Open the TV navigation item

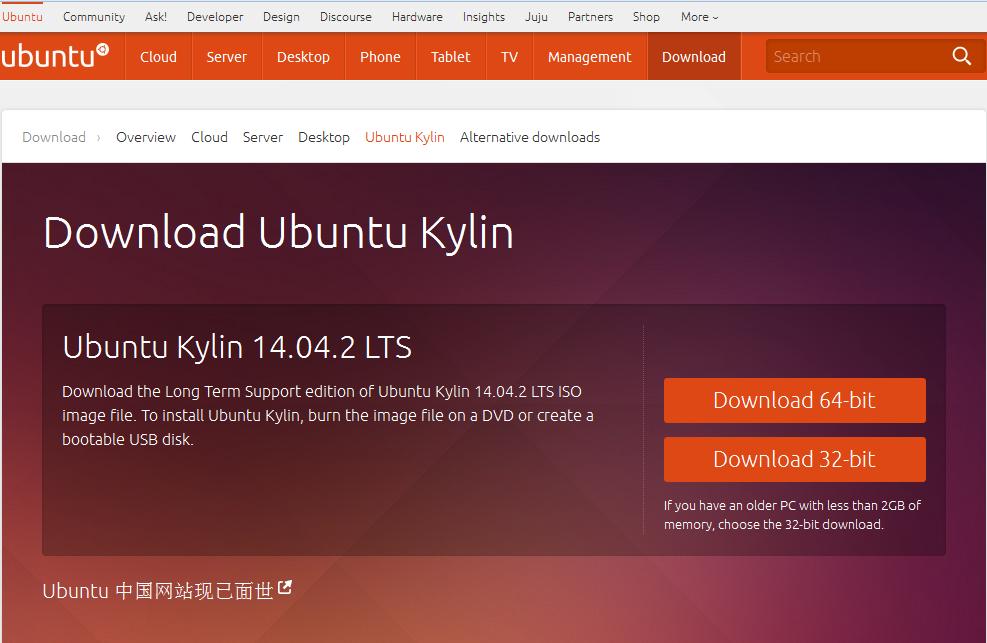[x=509, y=57]
